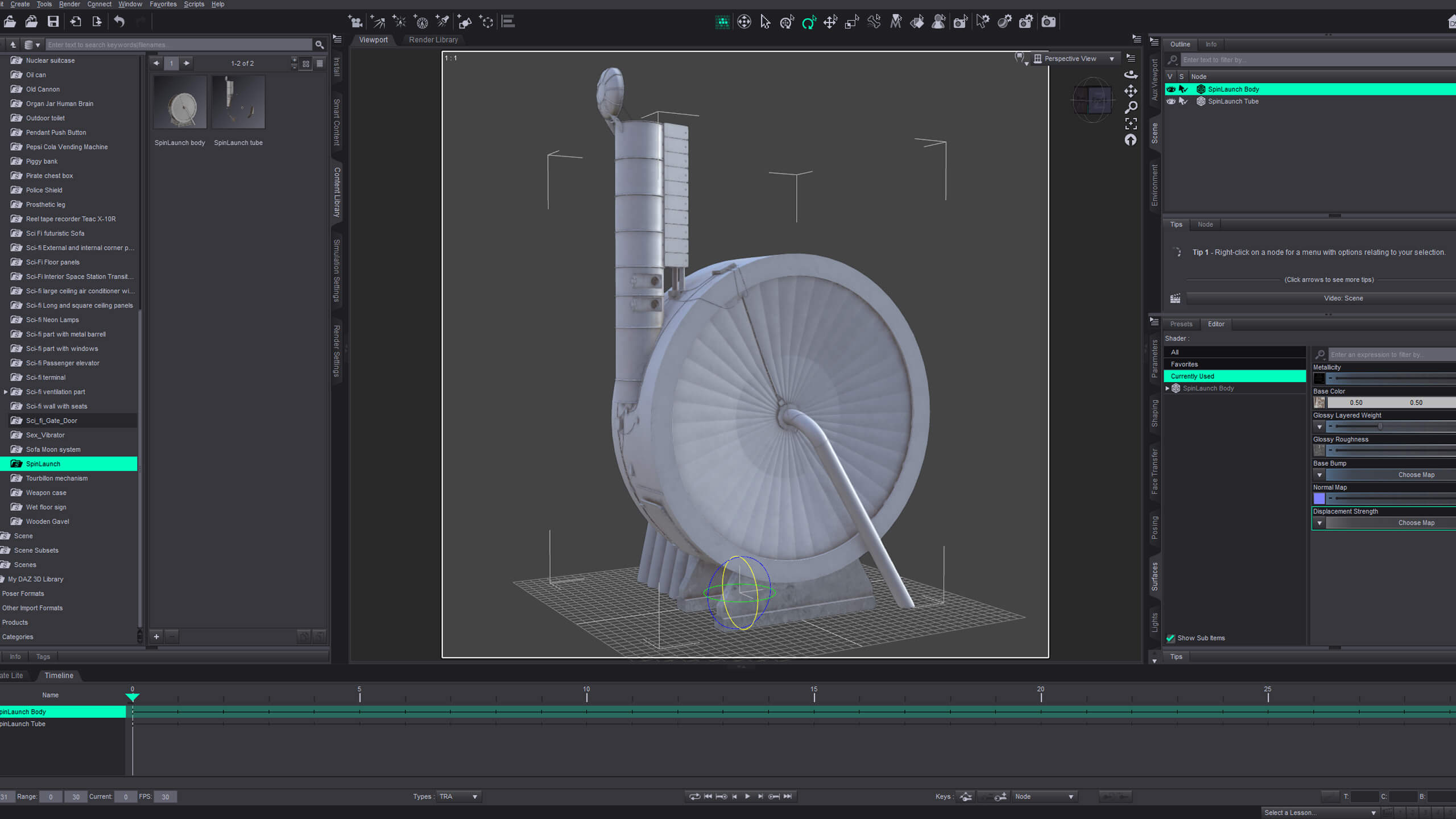Screen dimensions: 1456x819
Task: Select the SpinLaunch tube thumbnail
Action: (x=238, y=102)
